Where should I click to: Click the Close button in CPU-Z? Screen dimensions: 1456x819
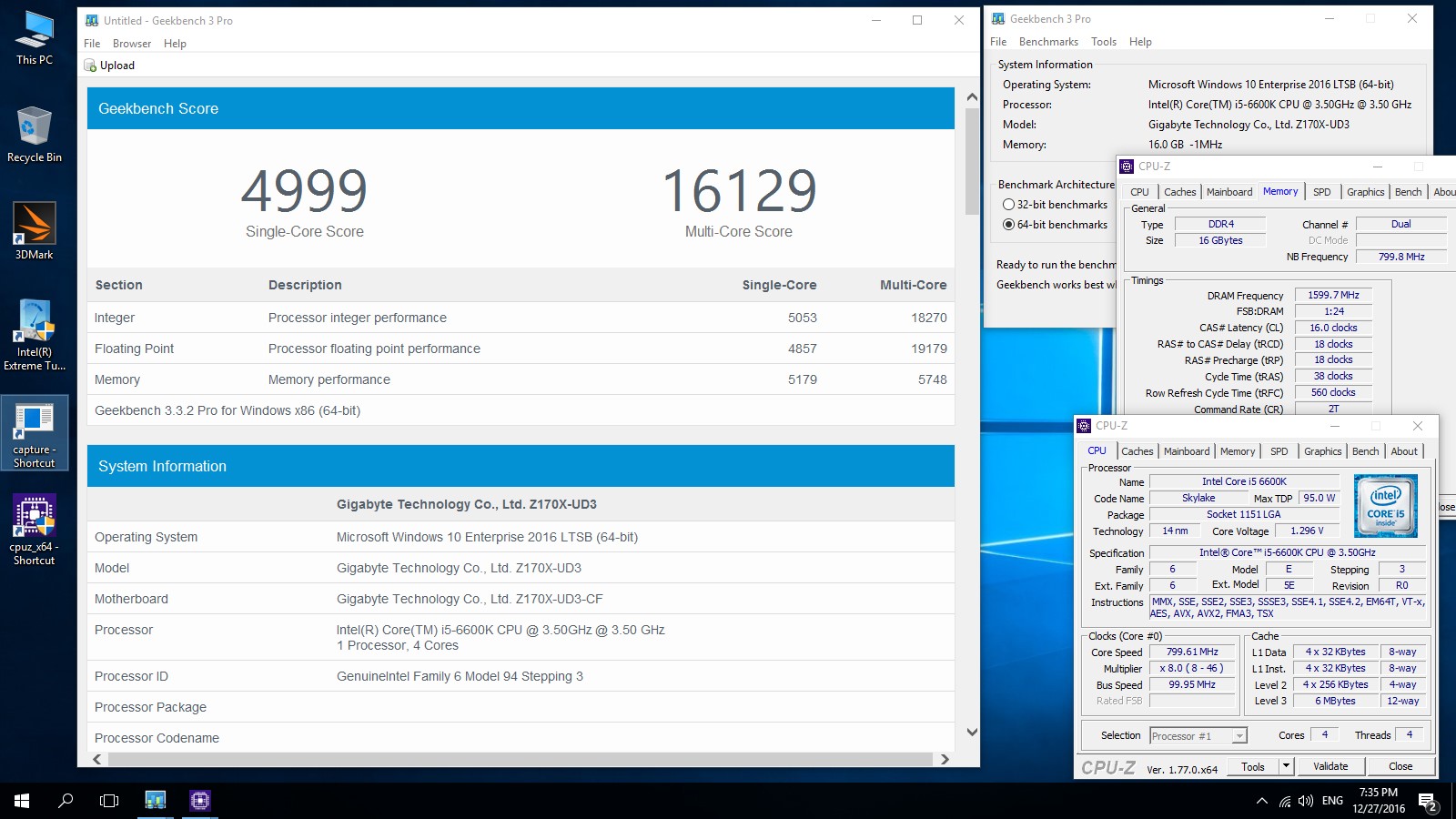pos(1400,766)
